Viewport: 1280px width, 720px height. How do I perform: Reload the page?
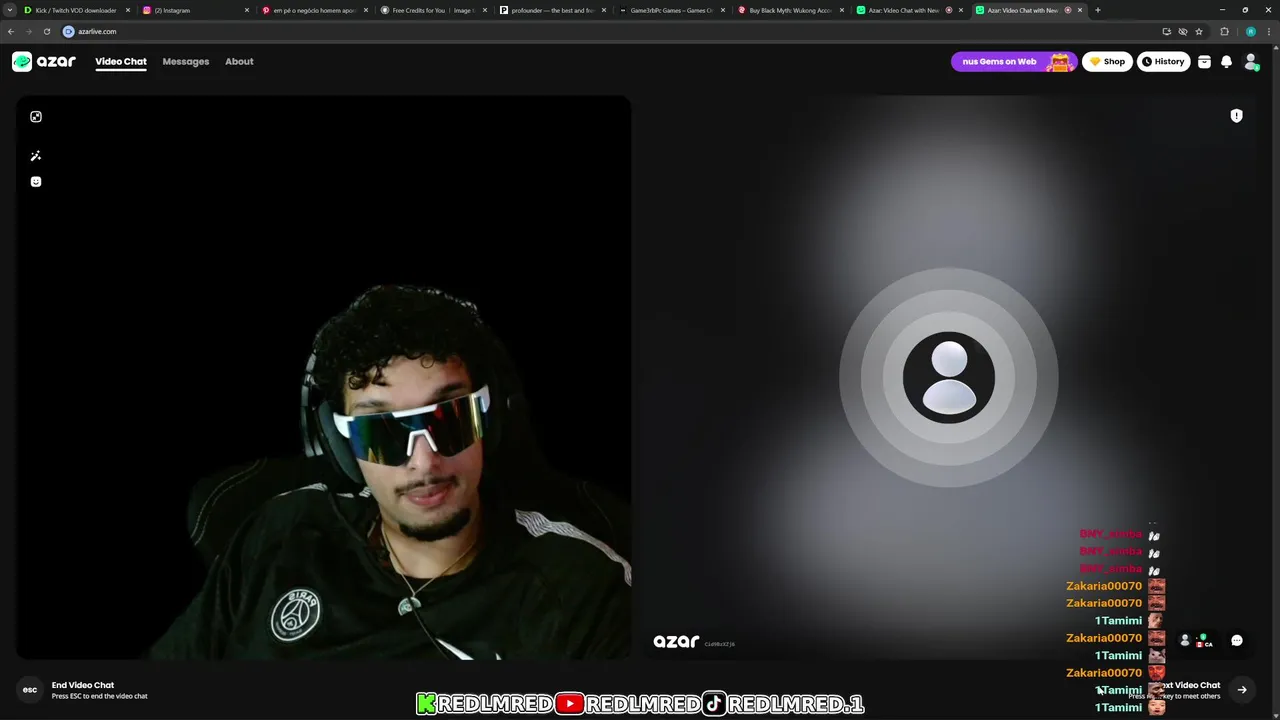point(47,31)
